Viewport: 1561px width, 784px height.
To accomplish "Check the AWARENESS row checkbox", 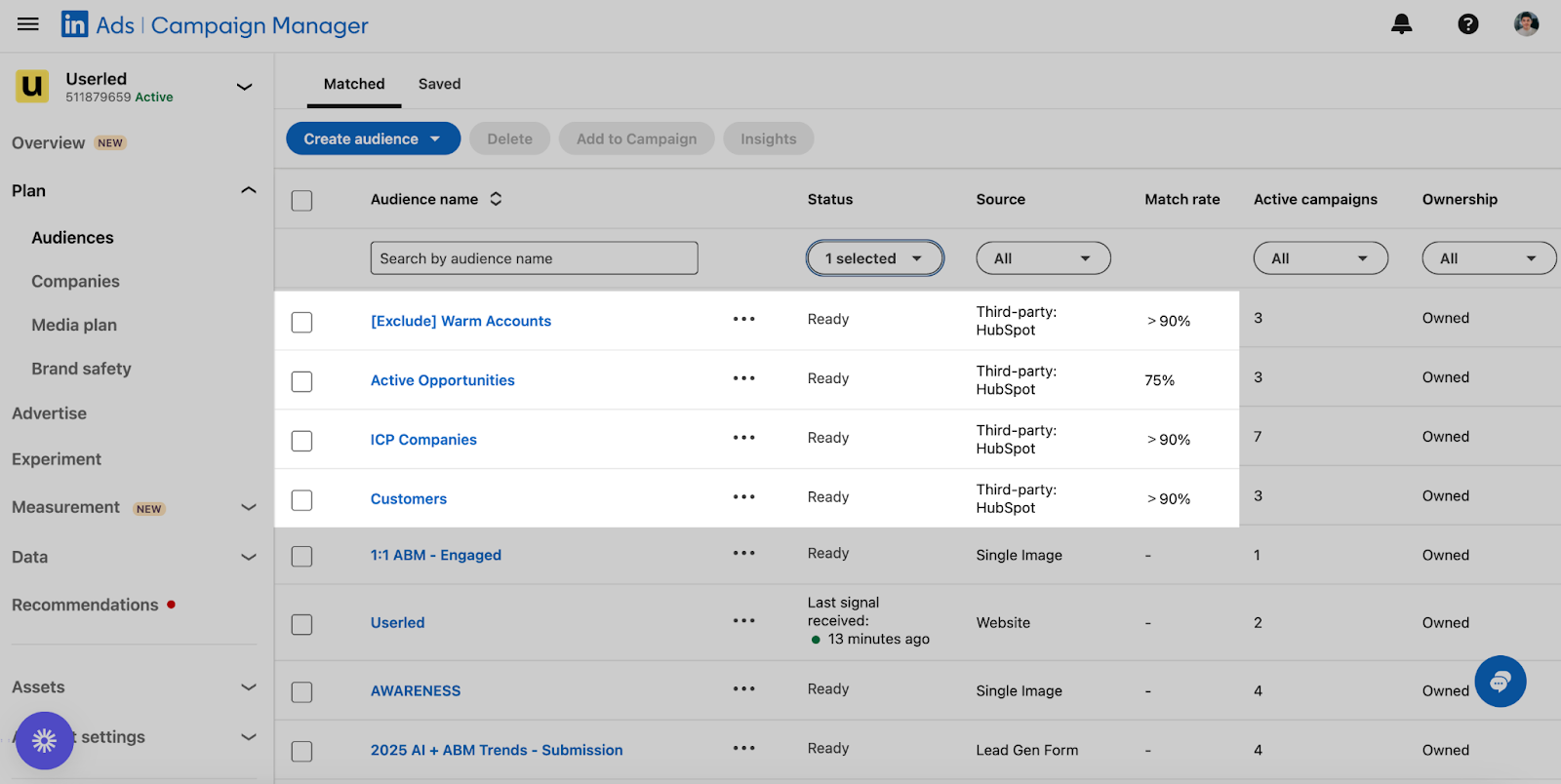I will [302, 692].
